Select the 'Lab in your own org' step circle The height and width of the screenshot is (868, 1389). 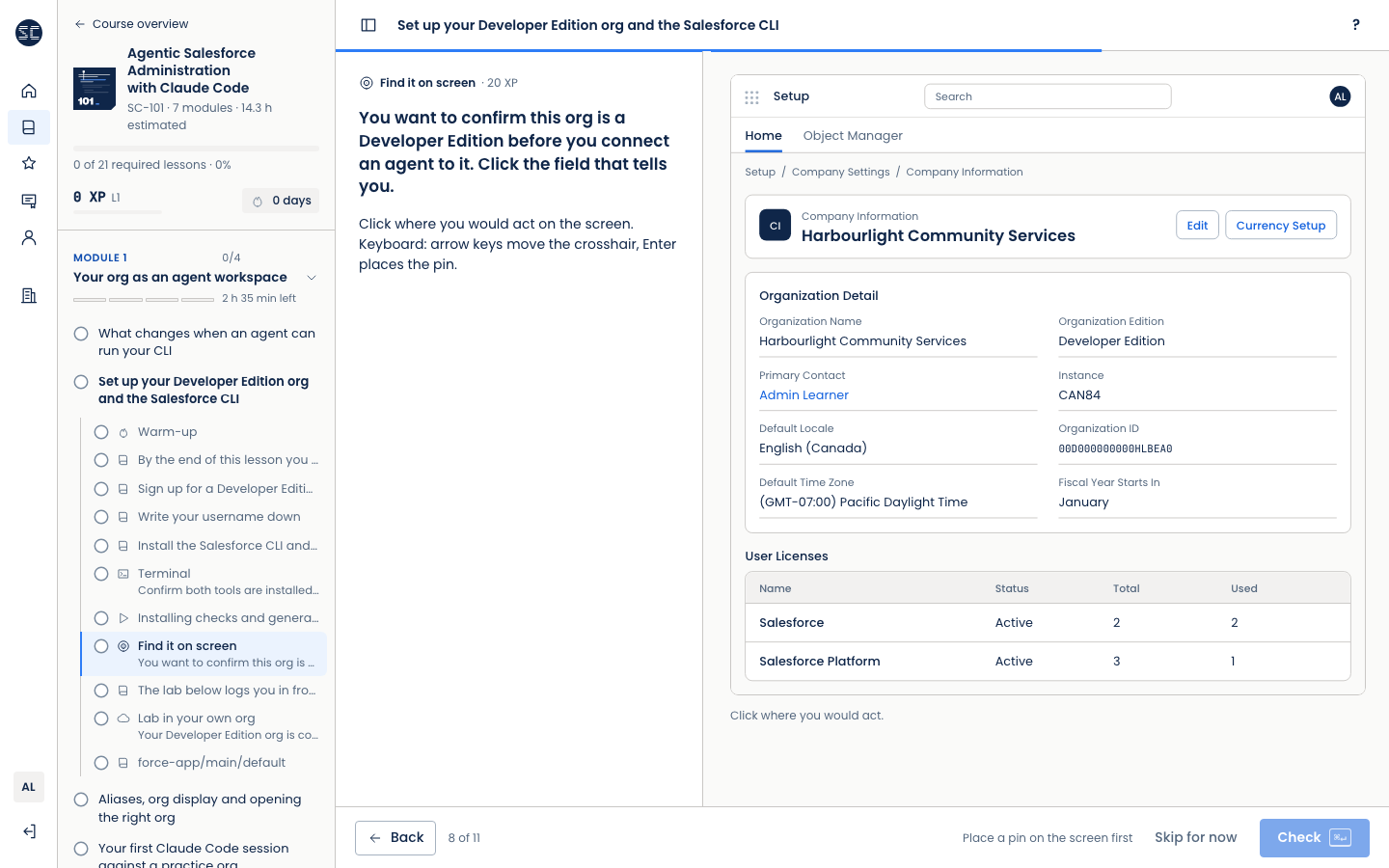(x=101, y=719)
